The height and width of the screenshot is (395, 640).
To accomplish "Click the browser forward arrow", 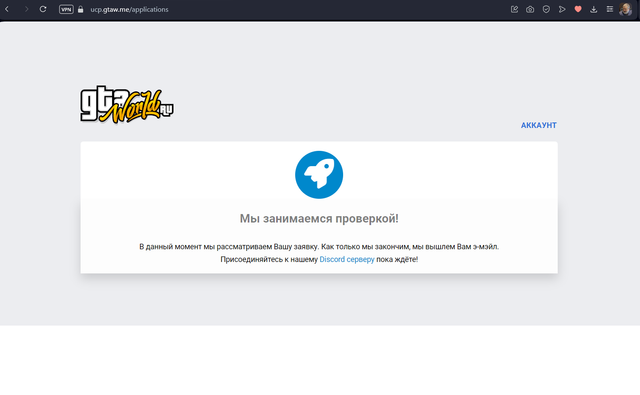I will click(x=27, y=9).
